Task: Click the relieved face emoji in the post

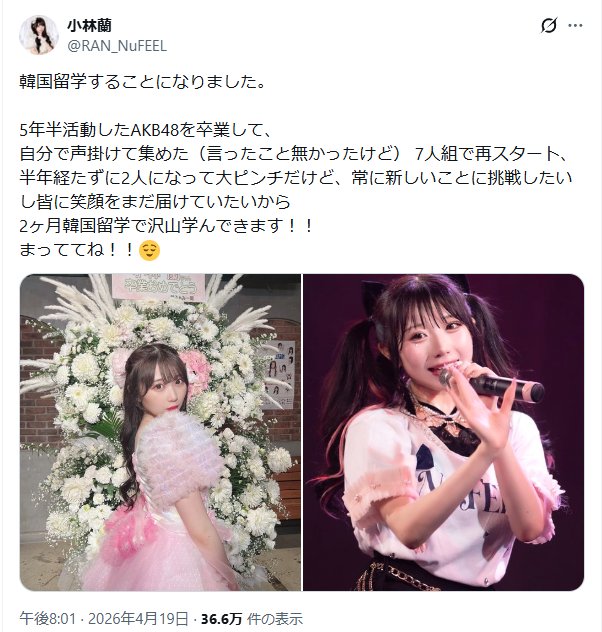Action: (x=149, y=250)
